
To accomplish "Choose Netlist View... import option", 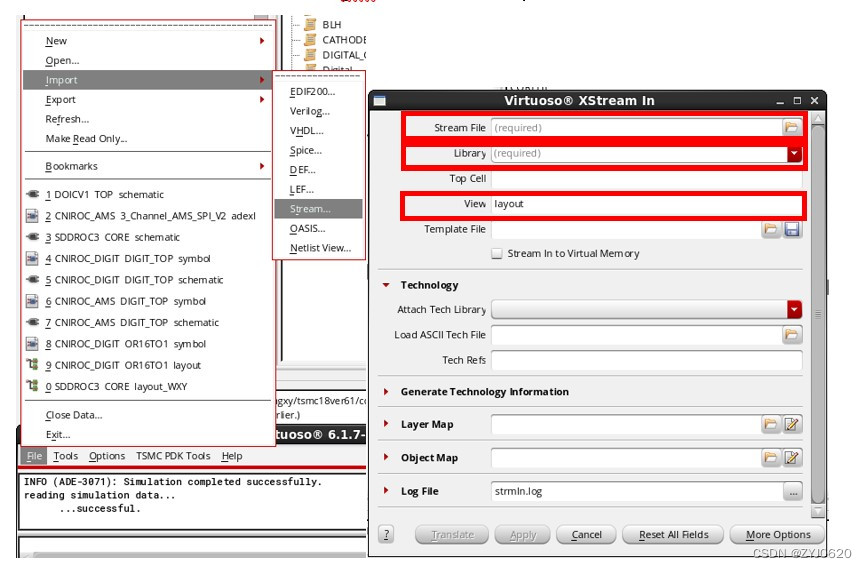I will [x=318, y=248].
